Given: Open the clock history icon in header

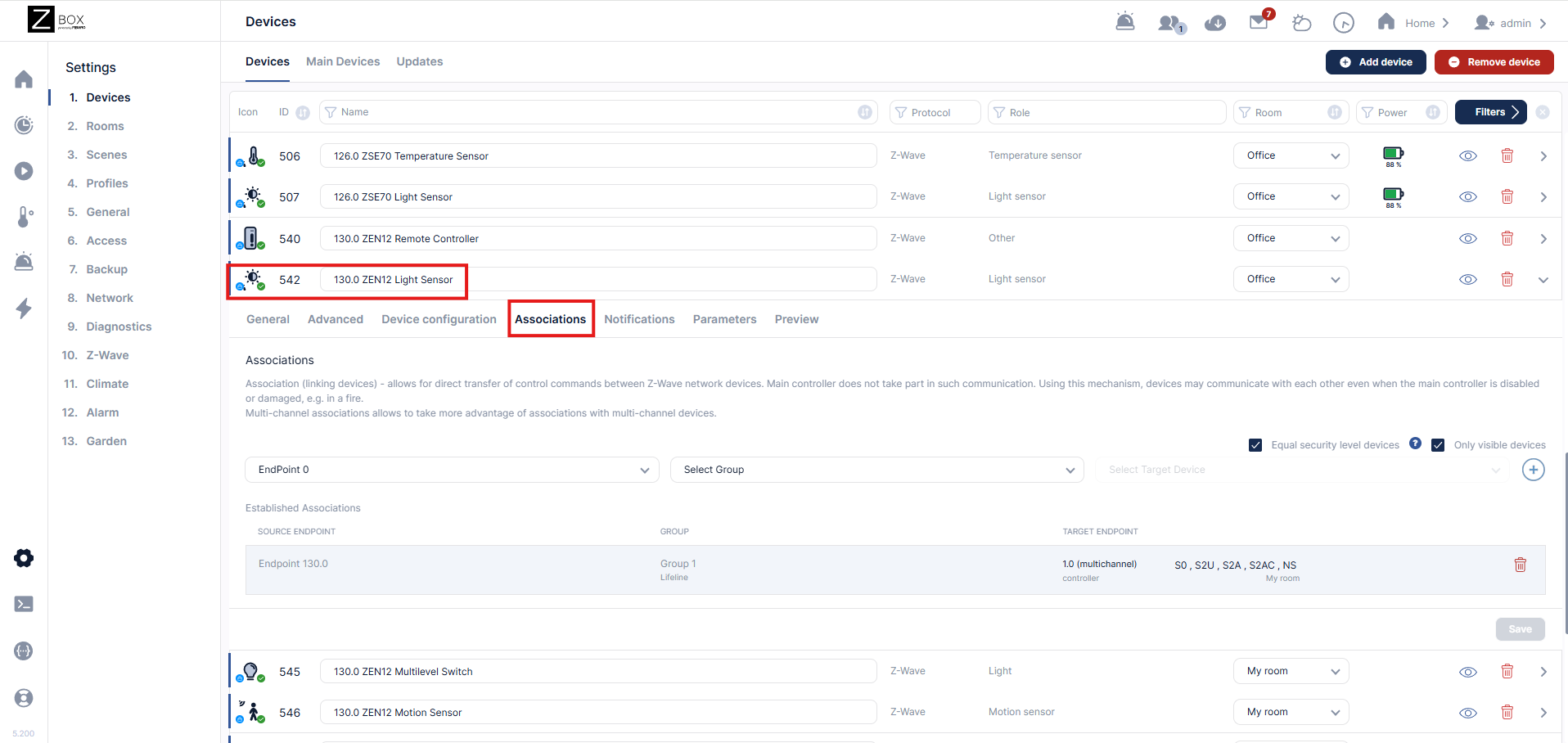Looking at the screenshot, I should [x=1344, y=23].
